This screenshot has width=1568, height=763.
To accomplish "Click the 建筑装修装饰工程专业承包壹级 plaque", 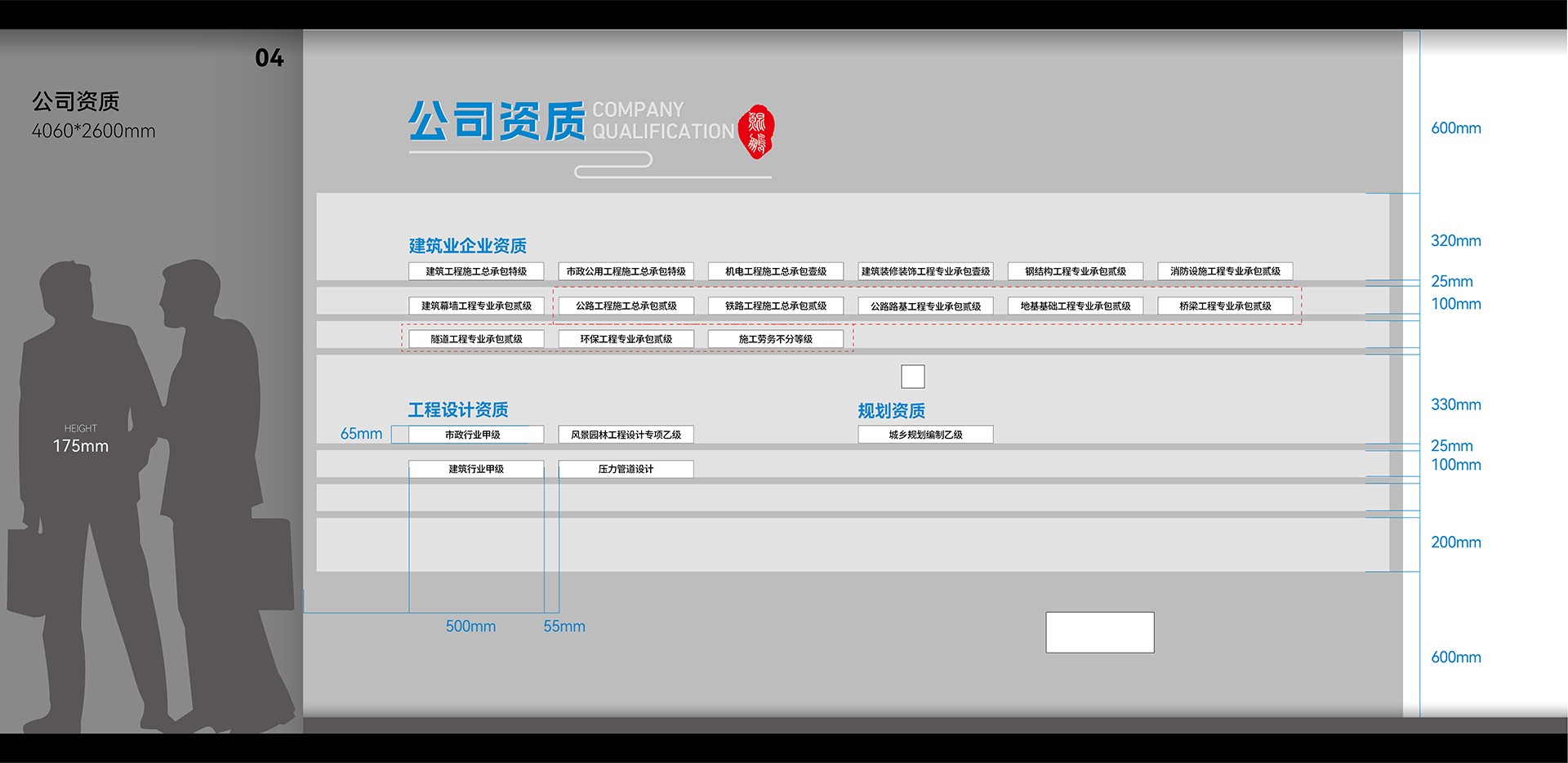I will pos(925,271).
